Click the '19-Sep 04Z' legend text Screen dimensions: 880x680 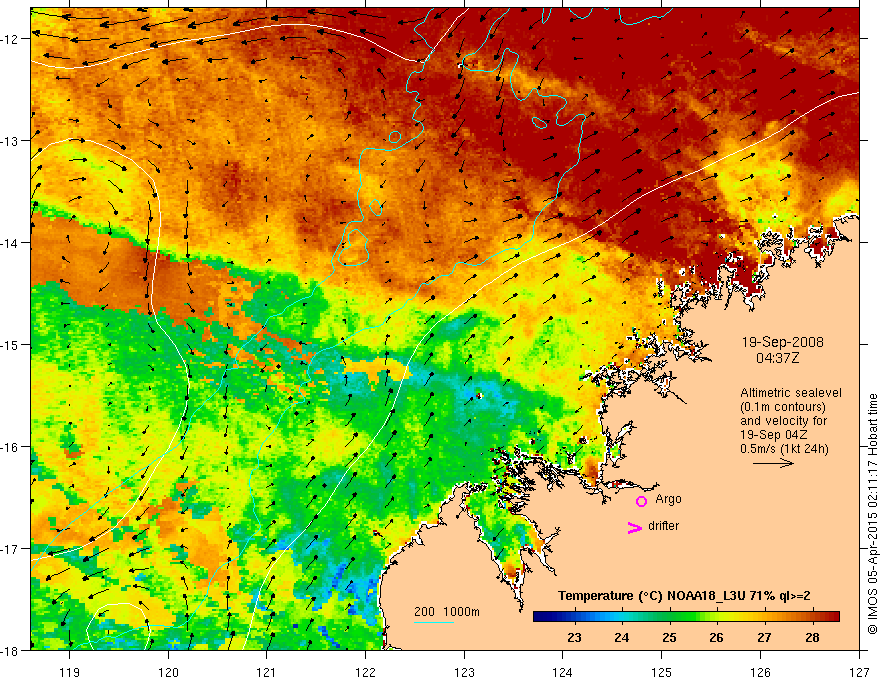(x=774, y=435)
